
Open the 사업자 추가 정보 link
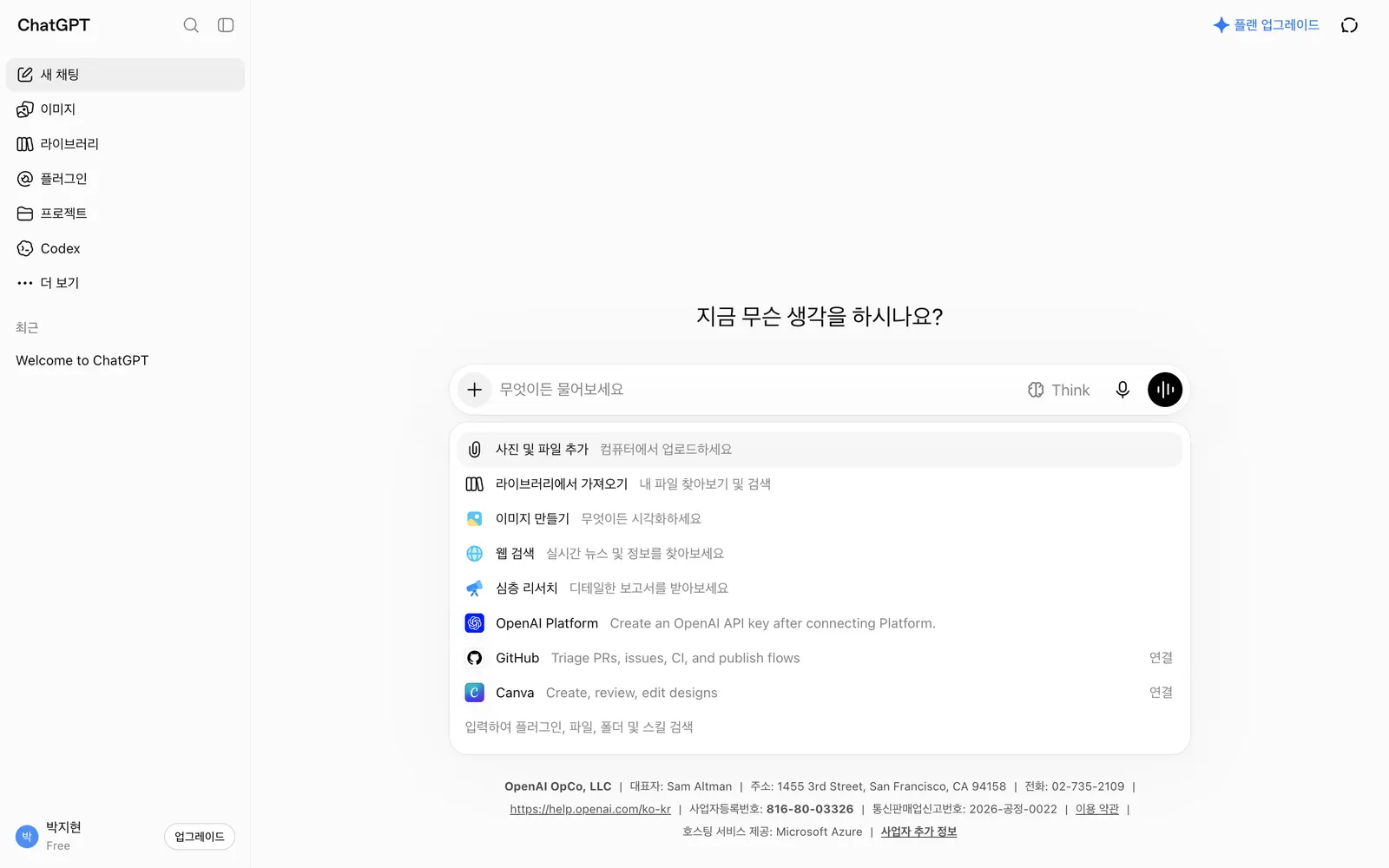click(918, 832)
